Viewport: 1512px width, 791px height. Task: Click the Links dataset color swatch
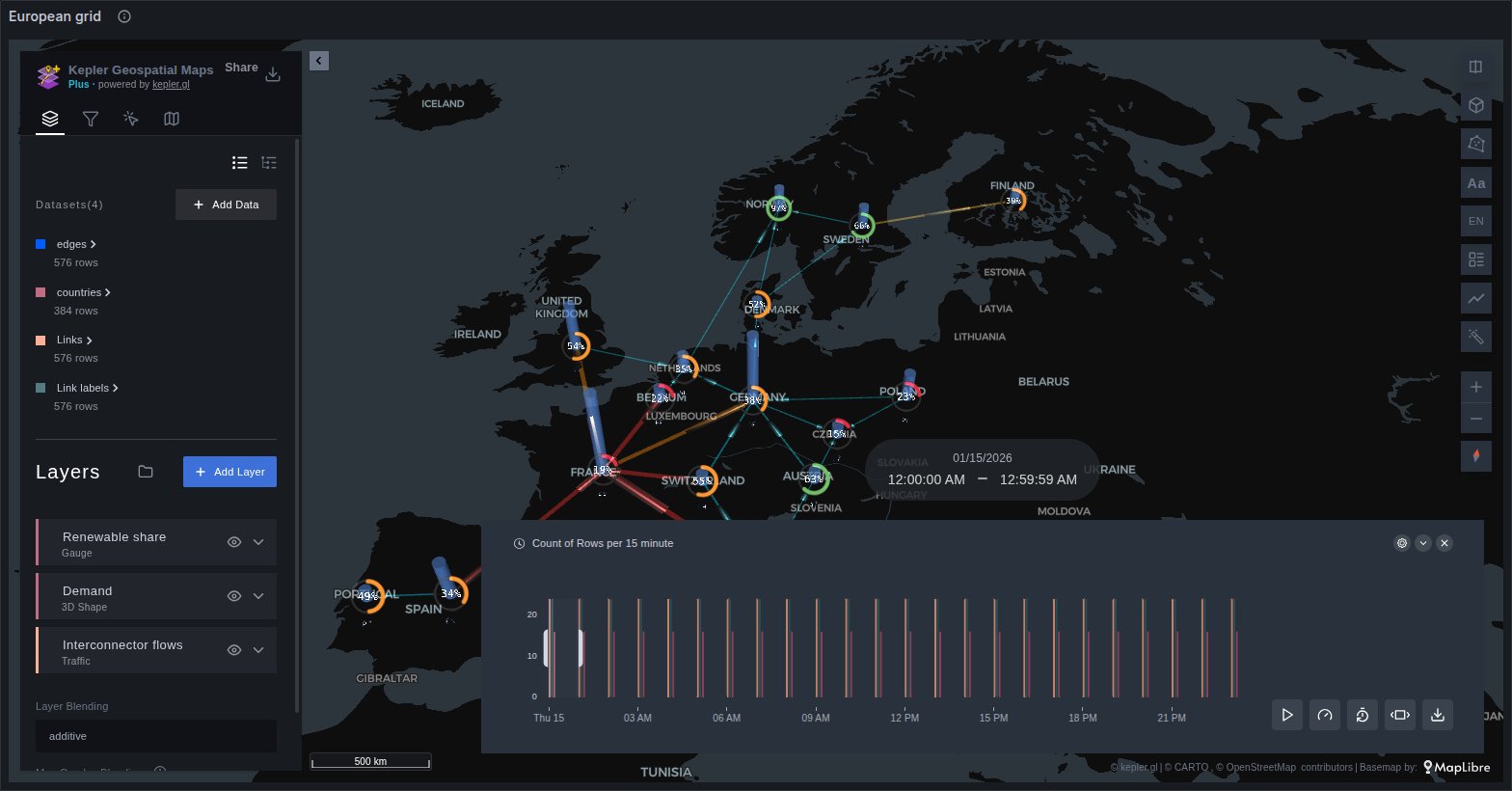click(x=40, y=341)
